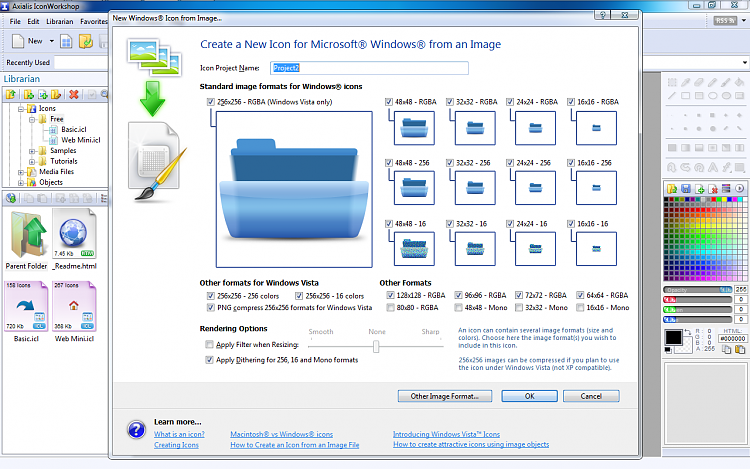This screenshot has width=750, height=469.
Task: Click the remove color icon with red X
Action: coord(713,188)
